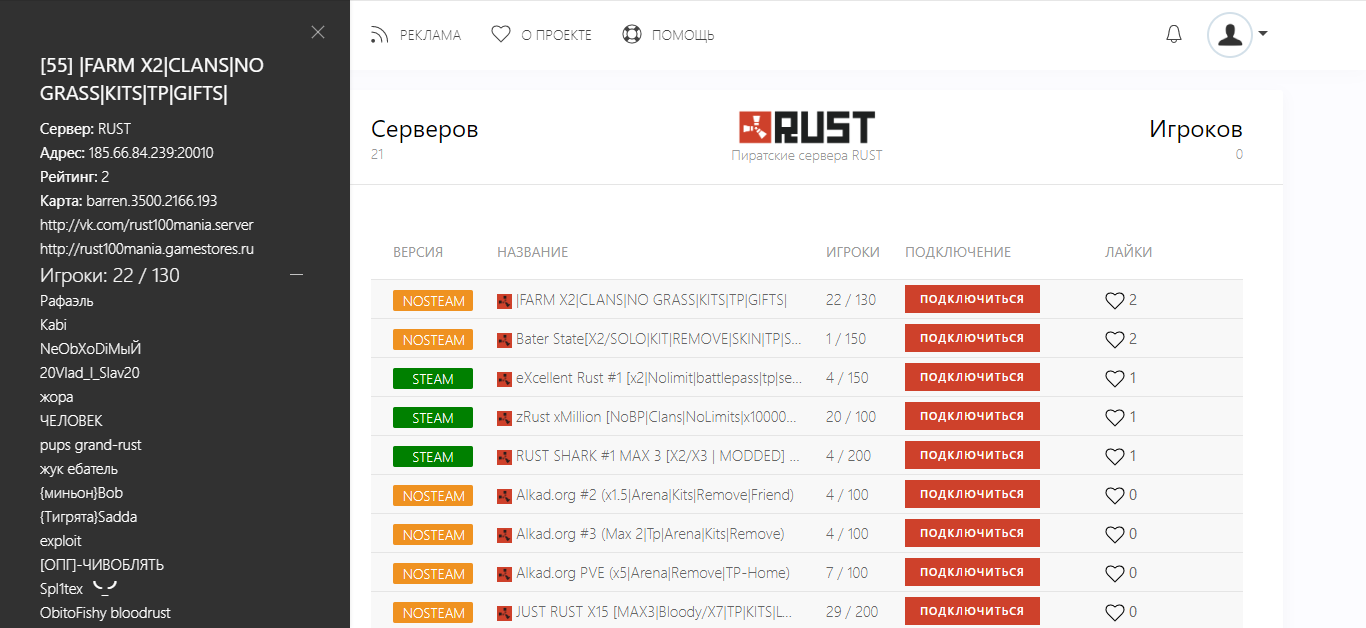The width and height of the screenshot is (1366, 628).
Task: Click the НАЗВАНИЕ column header
Action: [533, 252]
